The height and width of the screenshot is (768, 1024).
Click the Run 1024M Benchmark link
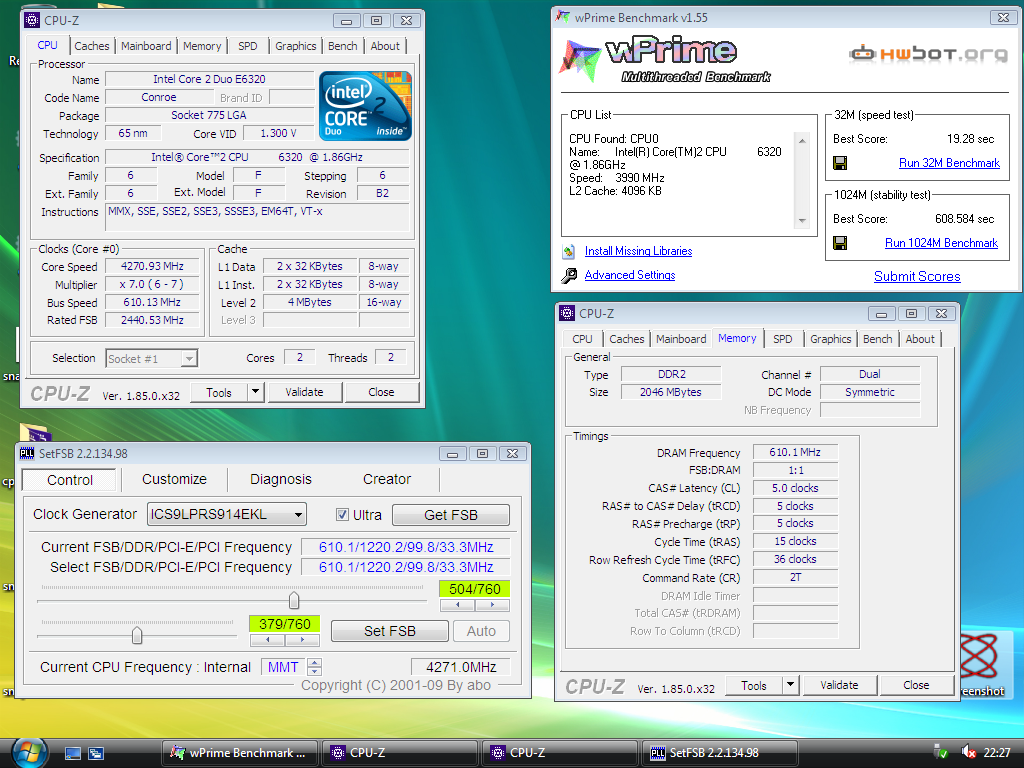pyautogui.click(x=941, y=243)
